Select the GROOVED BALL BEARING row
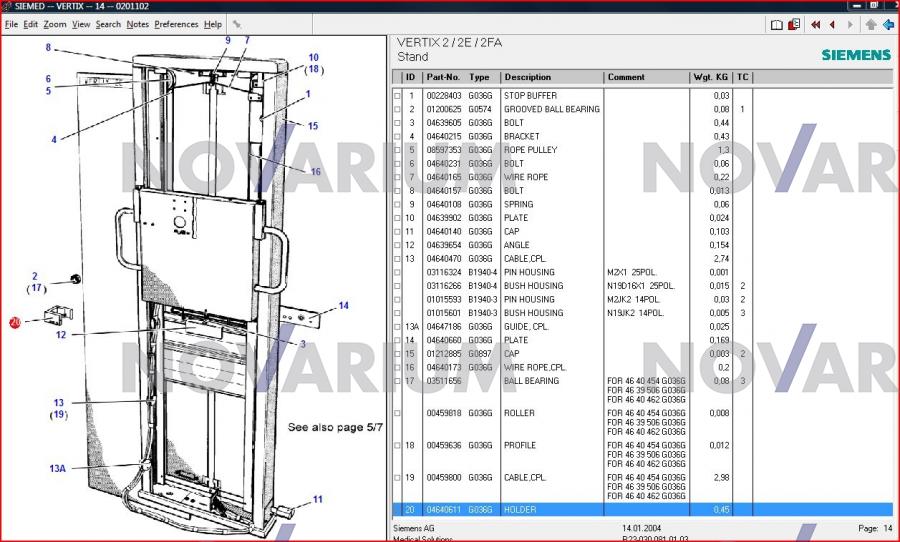This screenshot has height=542, width=900. point(551,109)
